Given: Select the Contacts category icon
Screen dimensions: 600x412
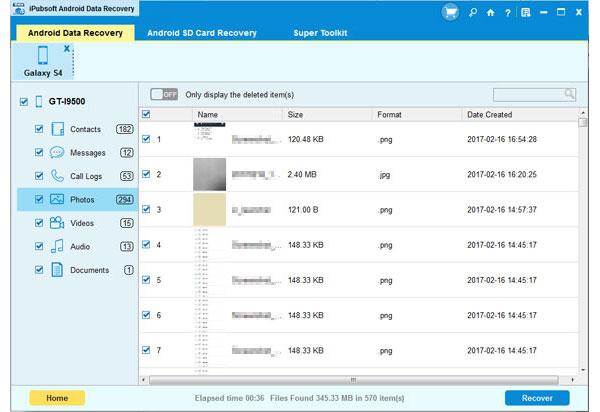Looking at the screenshot, I should click(x=57, y=129).
